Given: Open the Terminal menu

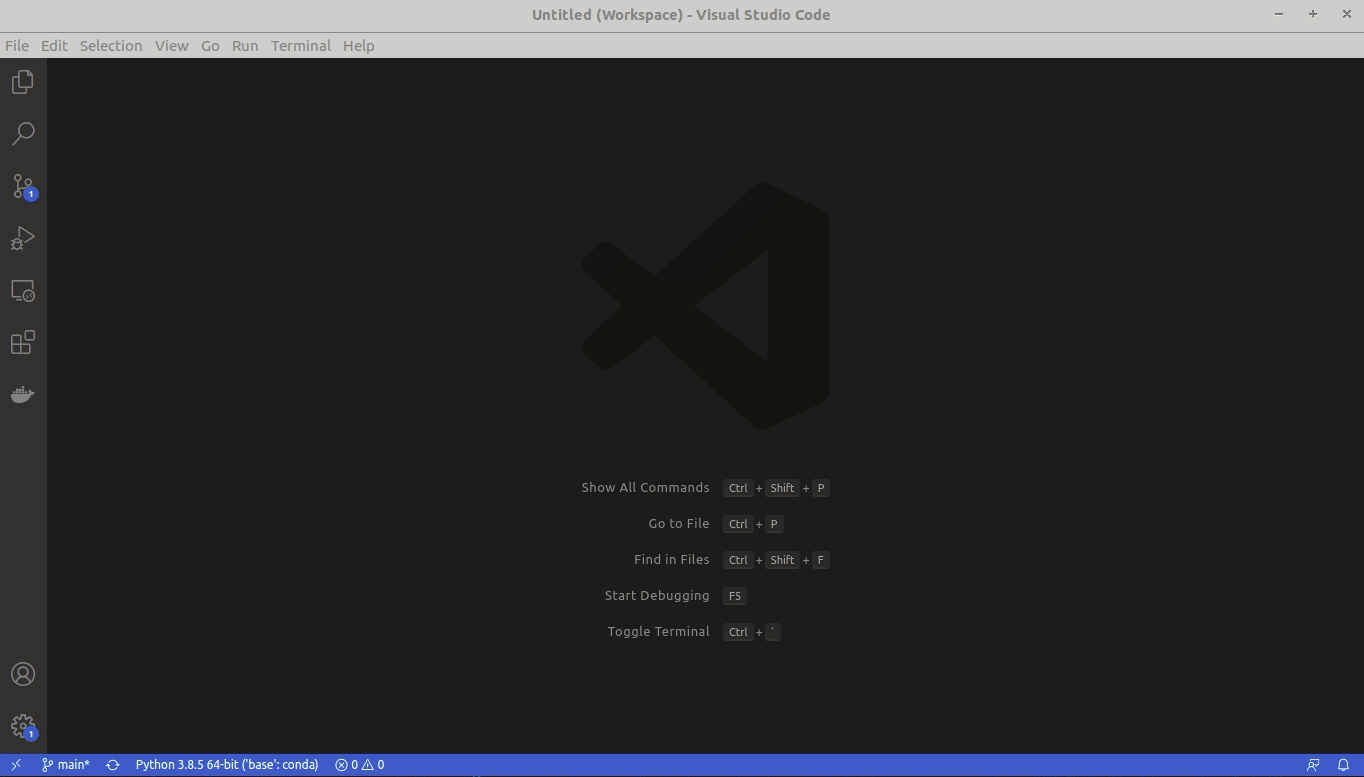Looking at the screenshot, I should click(301, 46).
